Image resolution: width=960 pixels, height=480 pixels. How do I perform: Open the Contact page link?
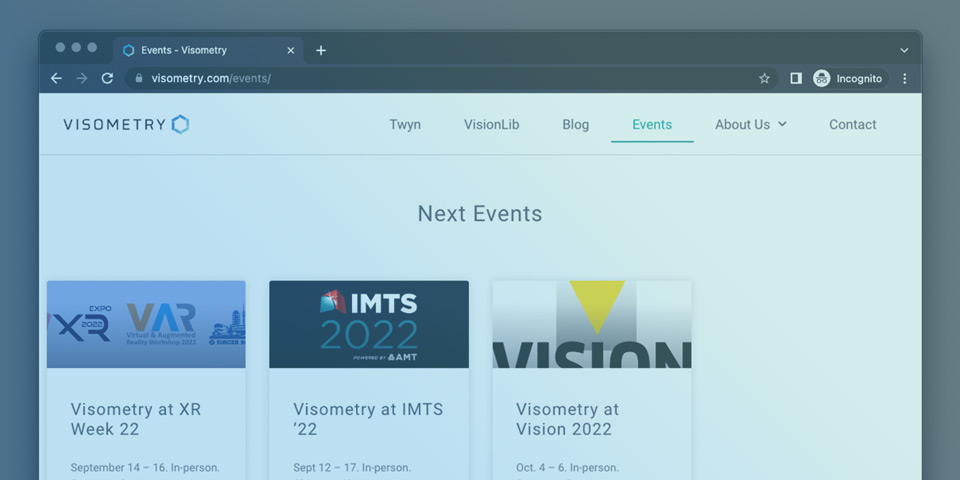[852, 124]
